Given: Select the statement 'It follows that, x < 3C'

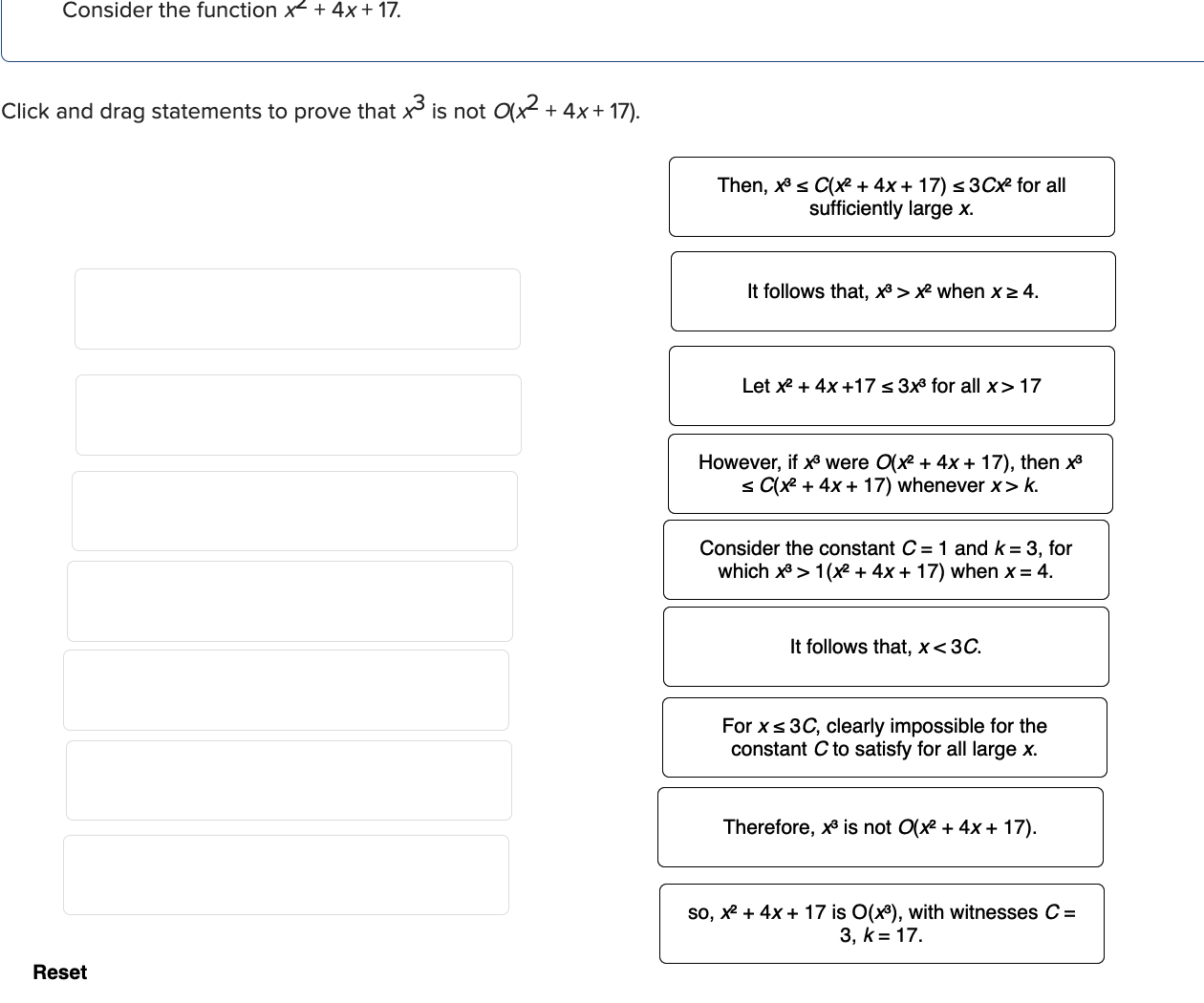Looking at the screenshot, I should (x=885, y=647).
